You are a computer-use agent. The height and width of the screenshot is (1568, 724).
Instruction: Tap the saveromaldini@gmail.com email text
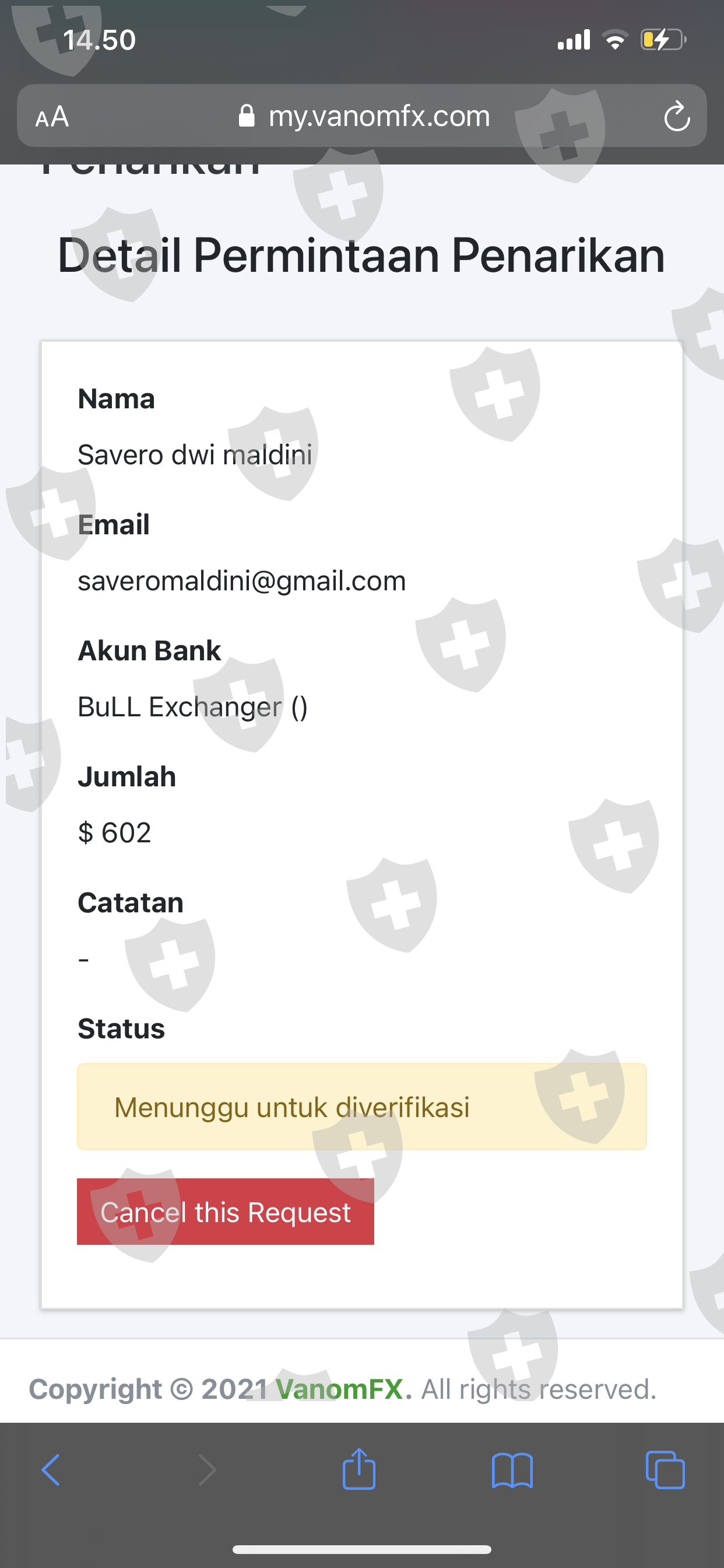pos(241,580)
